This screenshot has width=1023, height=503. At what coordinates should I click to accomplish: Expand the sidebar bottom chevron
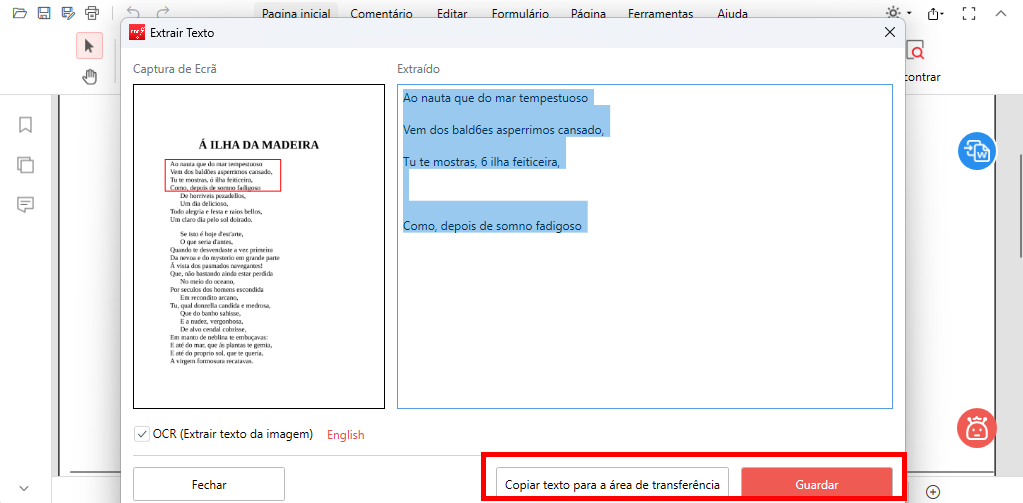pos(24,488)
